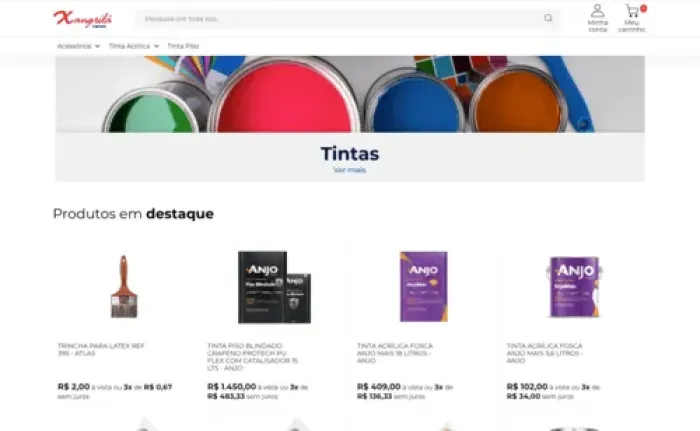Image resolution: width=700 pixels, height=431 pixels.
Task: Expand the Tinta Acrílica menu chevron
Action: pyautogui.click(x=156, y=46)
